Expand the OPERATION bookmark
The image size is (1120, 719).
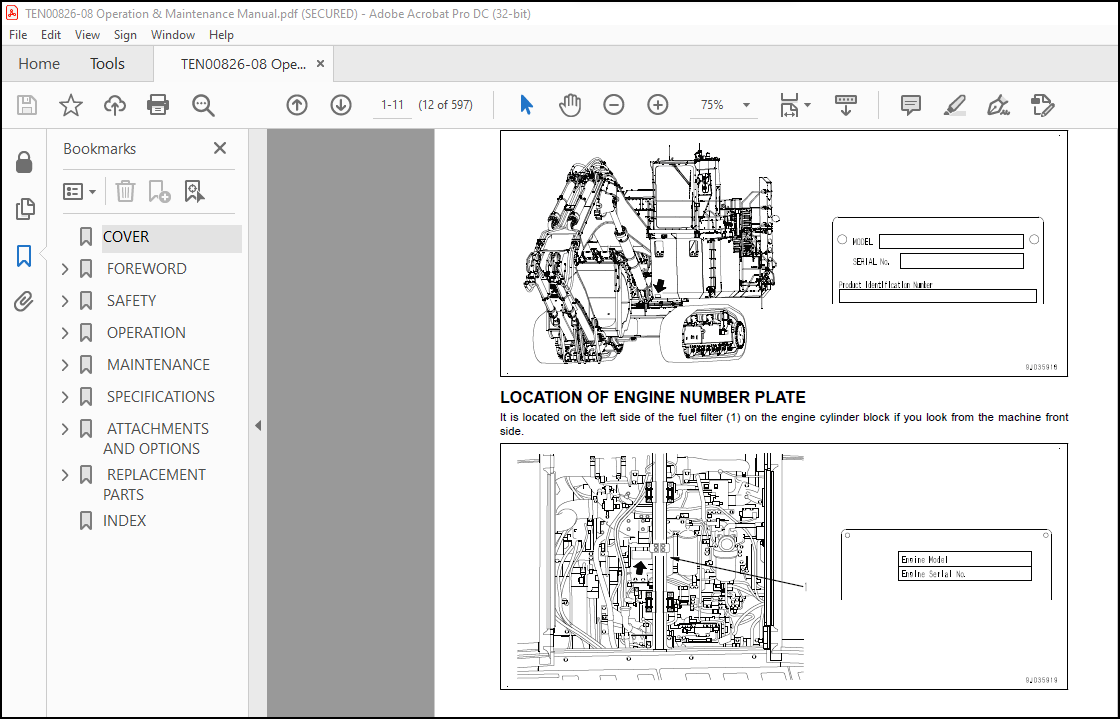click(x=65, y=333)
